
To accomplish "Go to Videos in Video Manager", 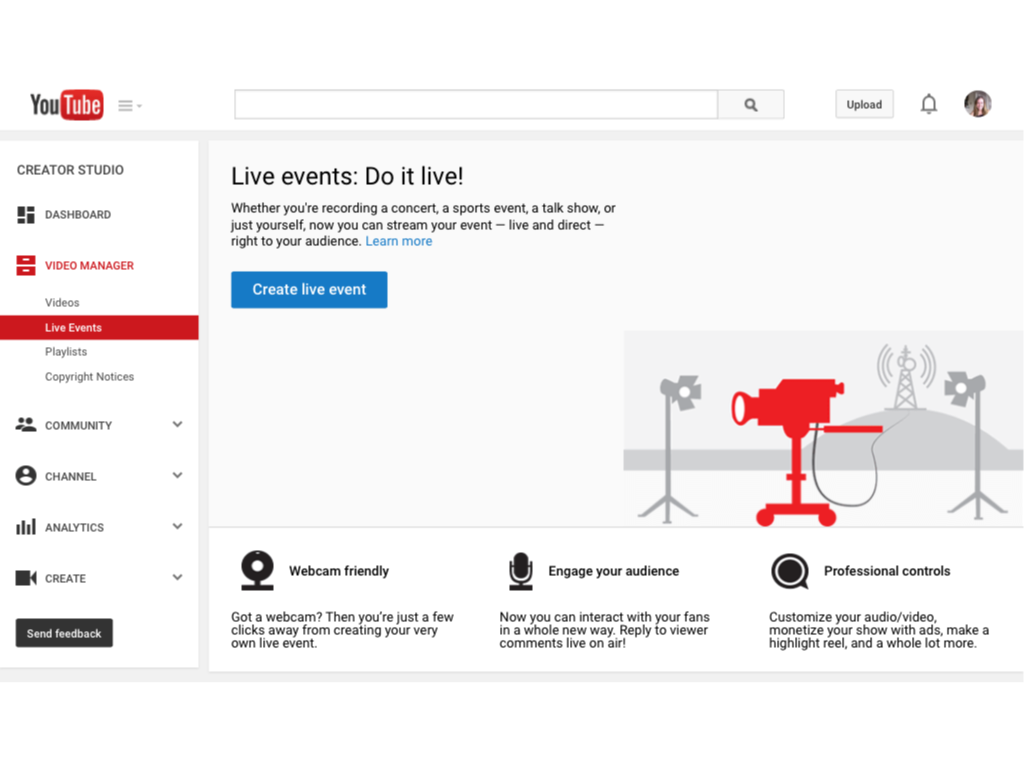I will click(62, 302).
